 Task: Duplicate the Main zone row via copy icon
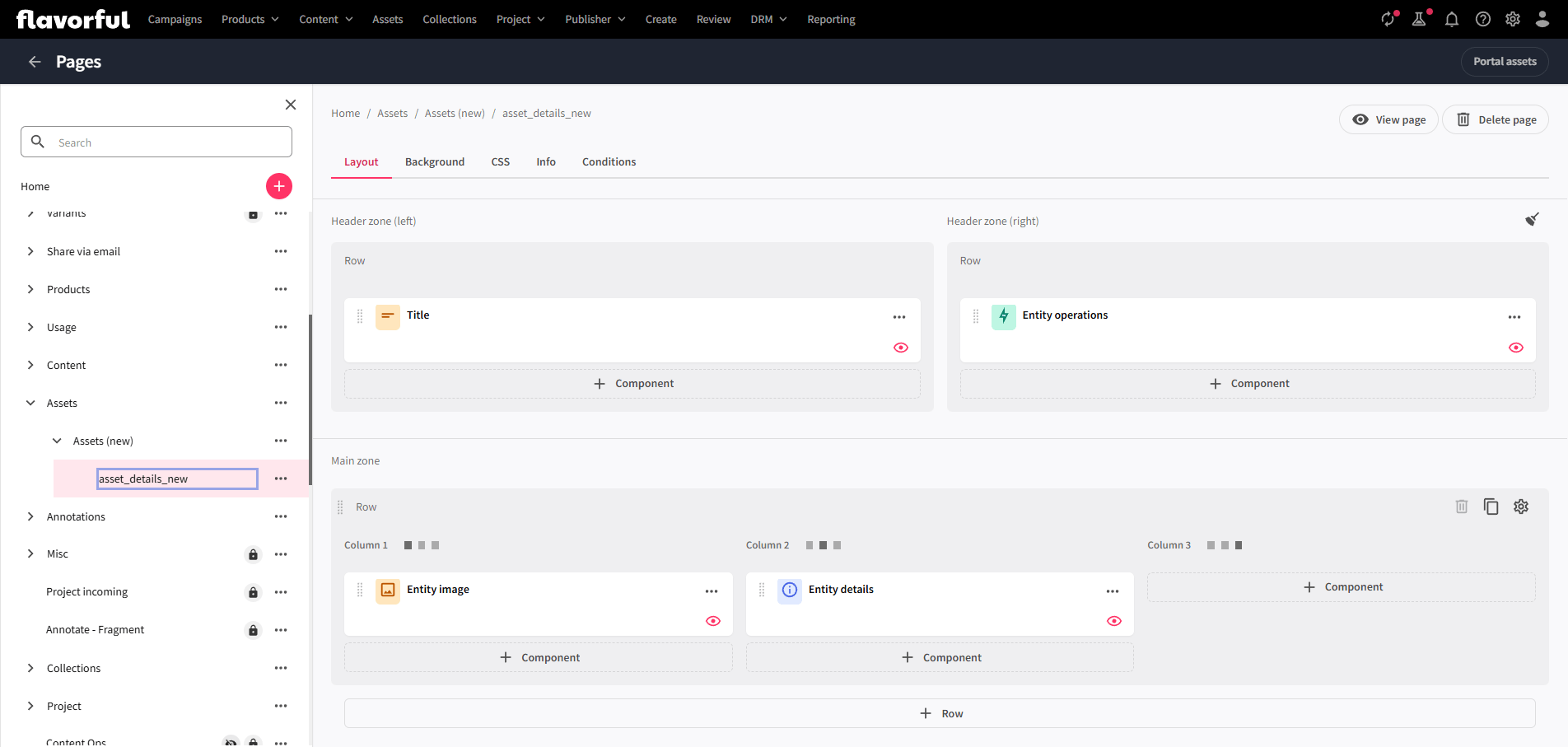[1491, 507]
